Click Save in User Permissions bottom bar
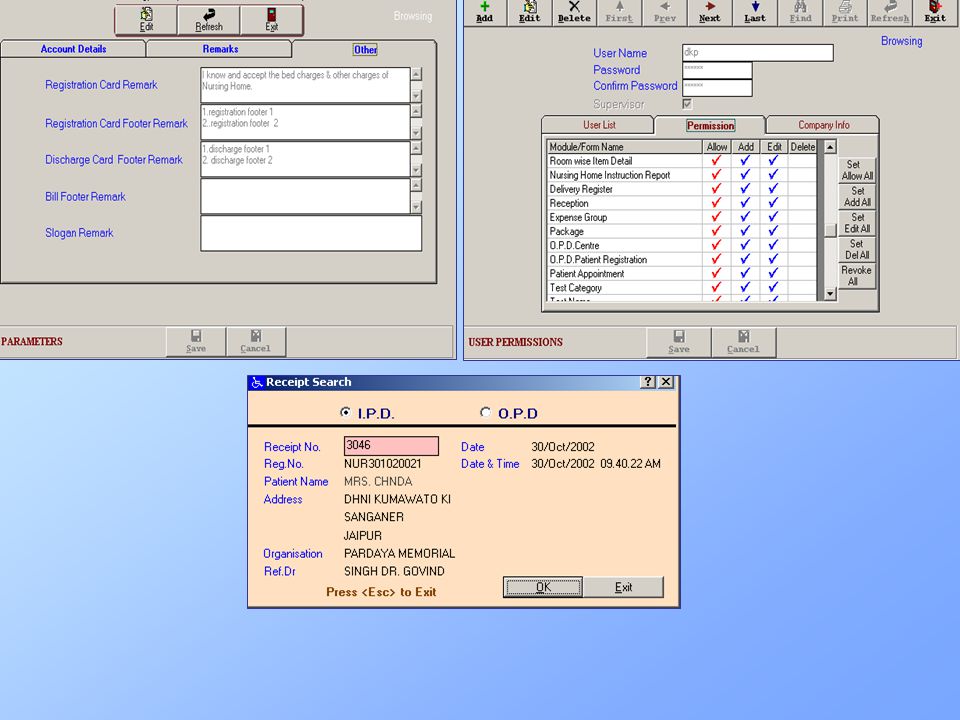This screenshot has height=720, width=960. coord(678,342)
